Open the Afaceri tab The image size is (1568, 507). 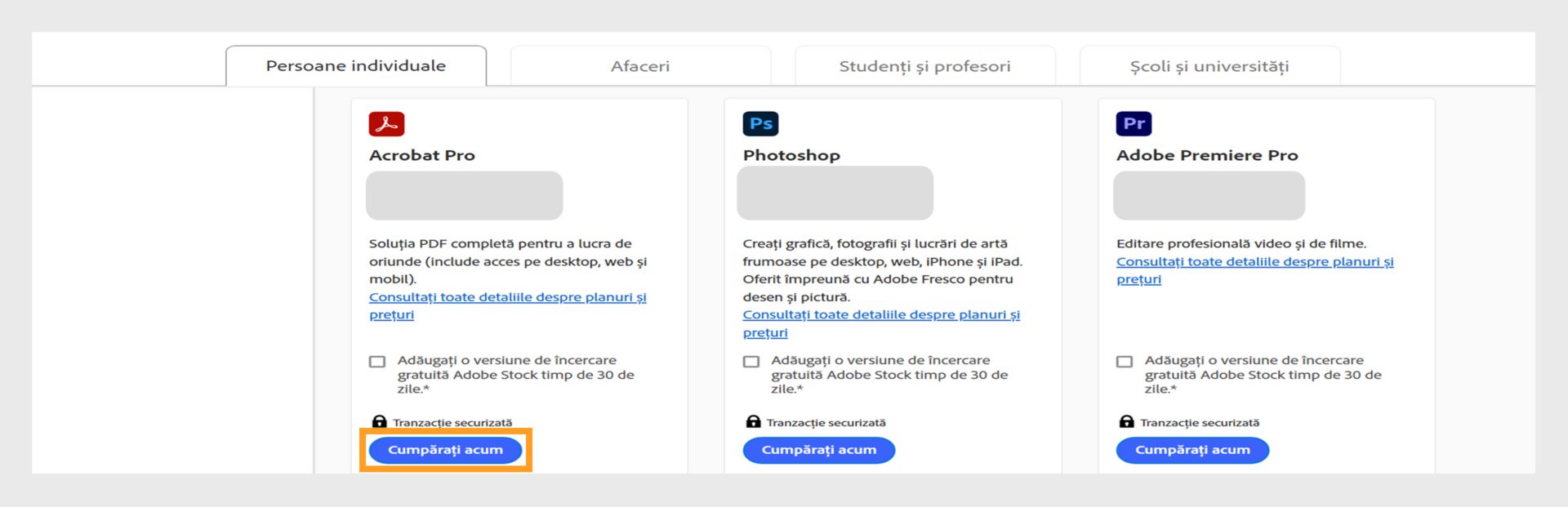[x=640, y=66]
